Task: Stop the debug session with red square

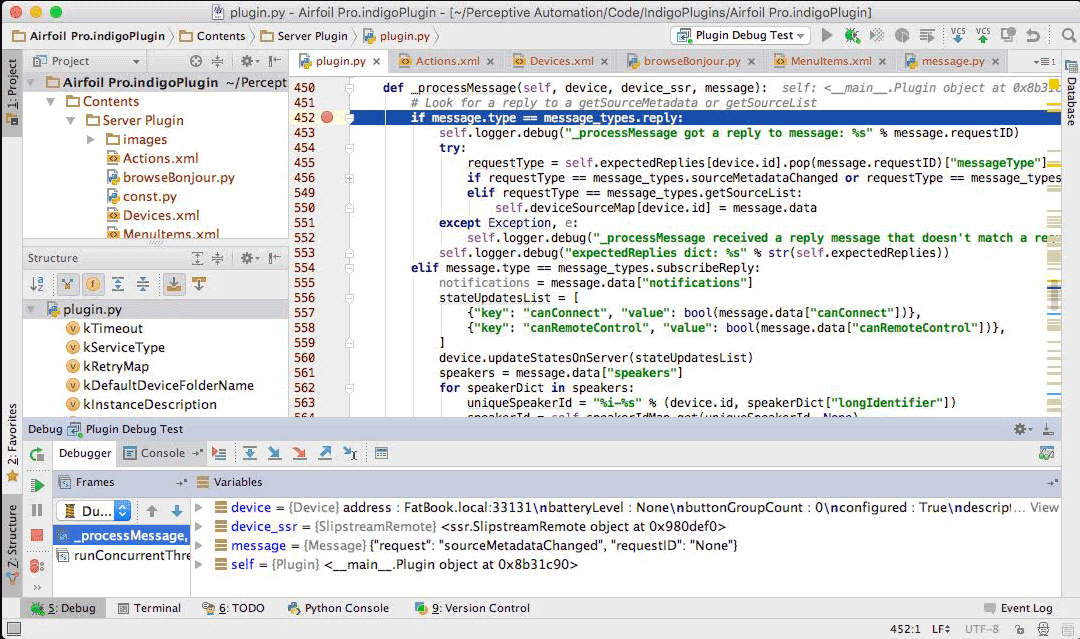Action: [x=37, y=536]
